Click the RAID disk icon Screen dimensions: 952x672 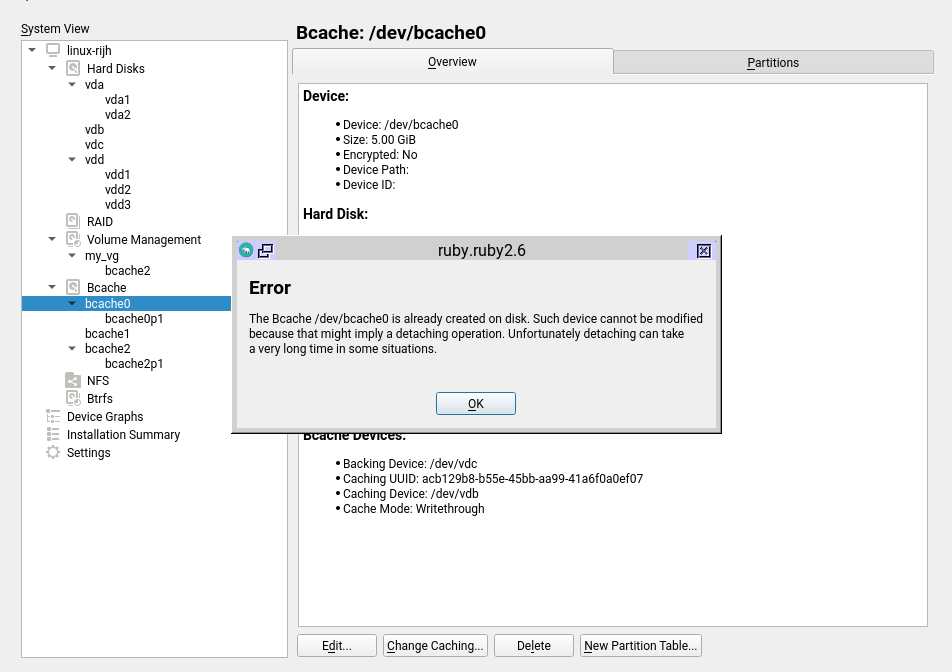[73, 221]
